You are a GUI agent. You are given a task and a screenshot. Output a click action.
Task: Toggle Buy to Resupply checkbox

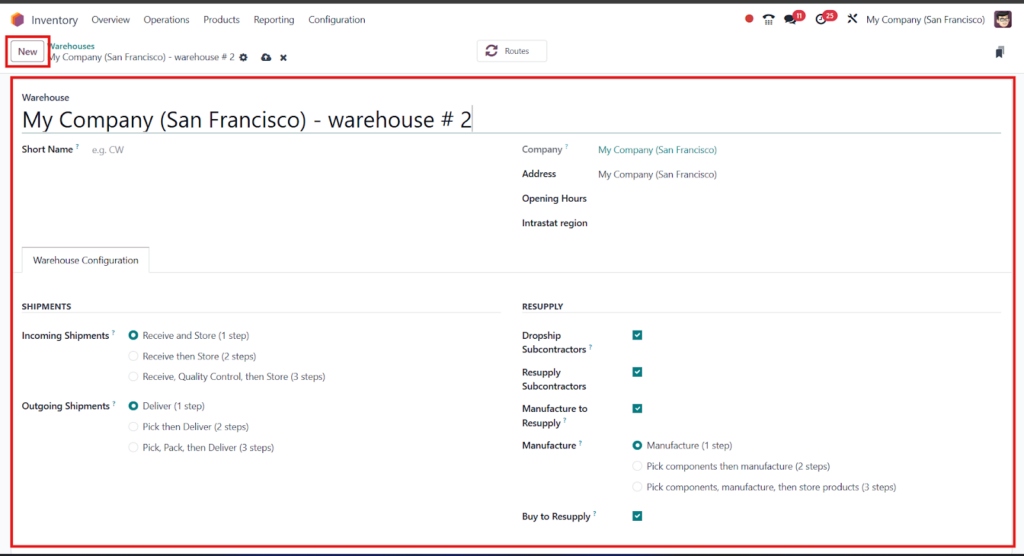point(637,516)
